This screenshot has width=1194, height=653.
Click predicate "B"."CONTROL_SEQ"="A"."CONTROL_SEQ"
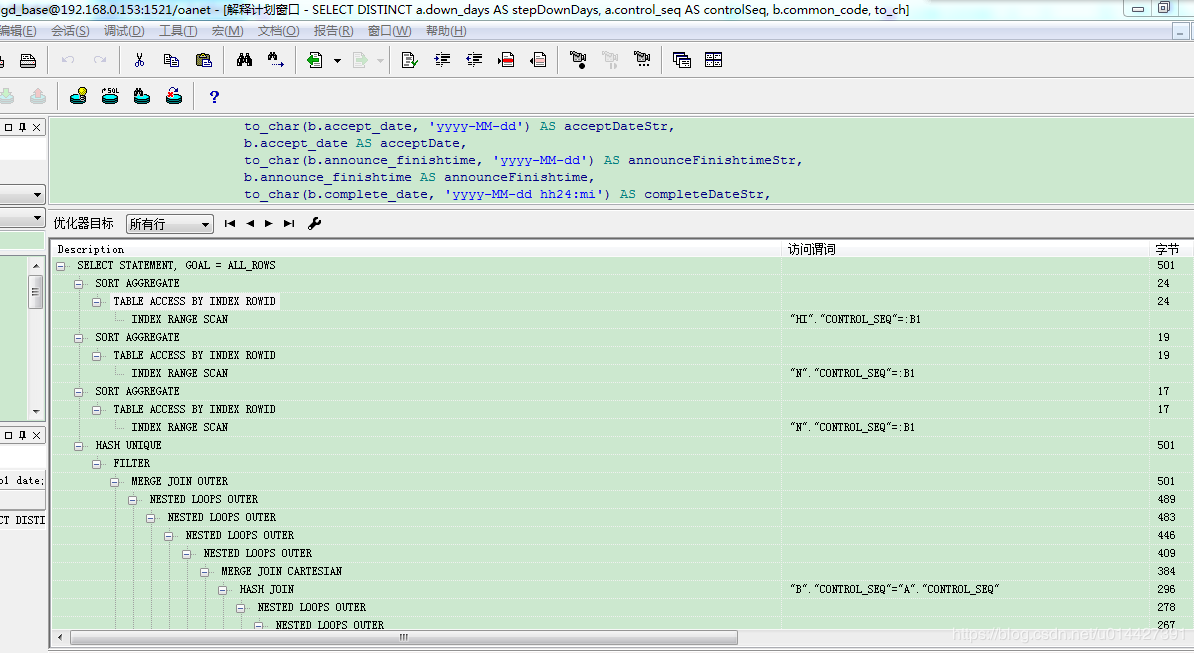895,589
